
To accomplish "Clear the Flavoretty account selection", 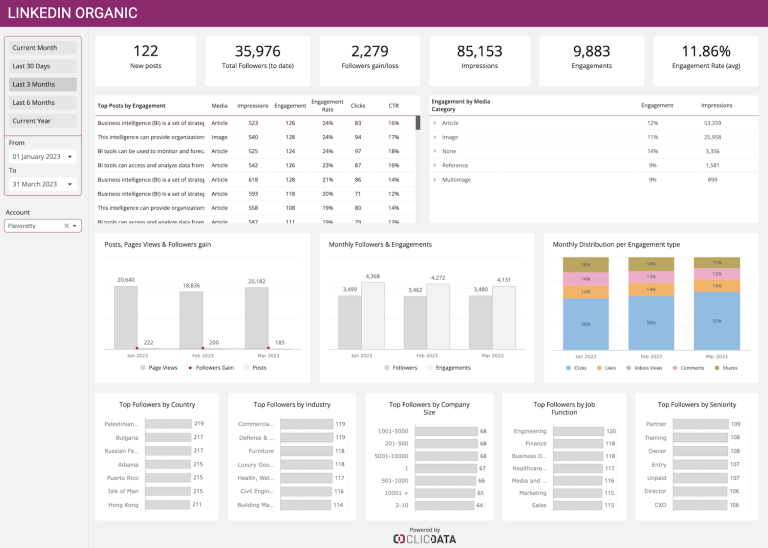I will 66,226.
